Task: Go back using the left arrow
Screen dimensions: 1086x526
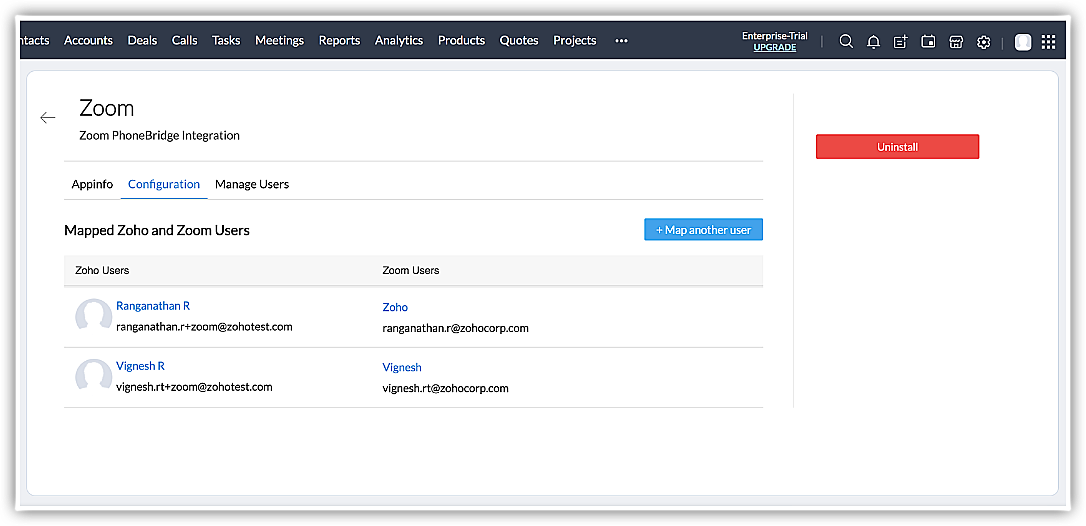Action: 48,117
